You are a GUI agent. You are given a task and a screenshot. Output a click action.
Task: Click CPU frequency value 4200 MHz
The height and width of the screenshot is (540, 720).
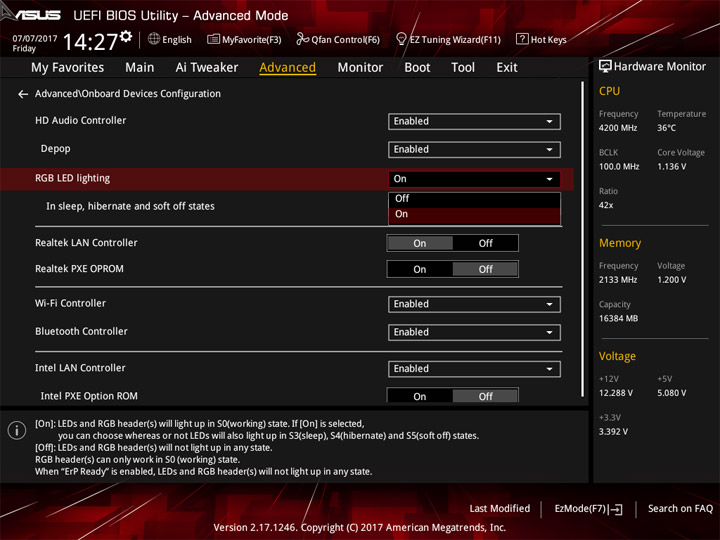coord(618,128)
